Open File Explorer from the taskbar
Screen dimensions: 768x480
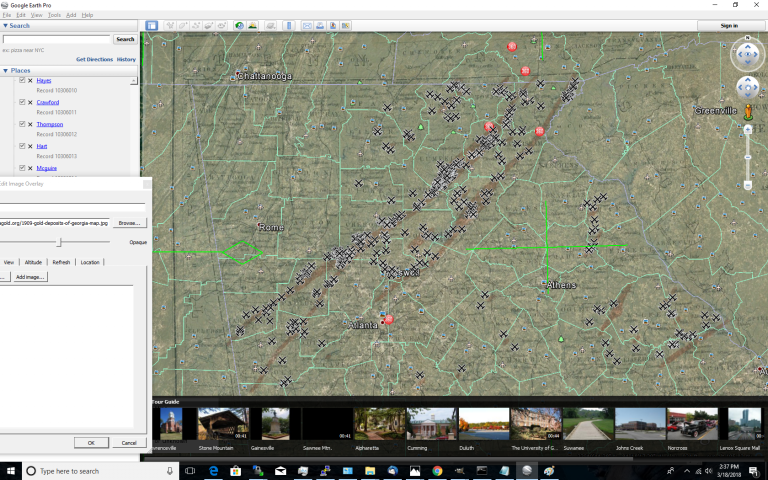(x=370, y=471)
